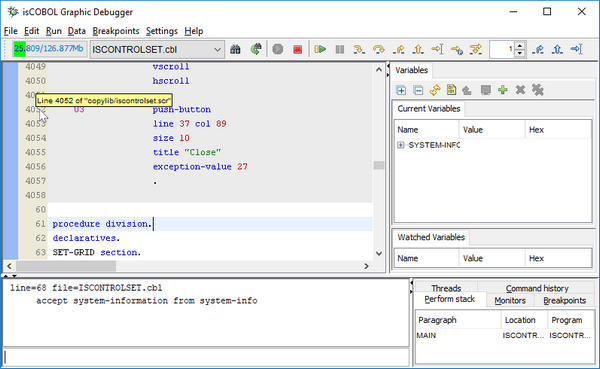Viewport: 600px width, 369px height.
Task: Click the red Stop debugging icon
Action: pos(297,49)
